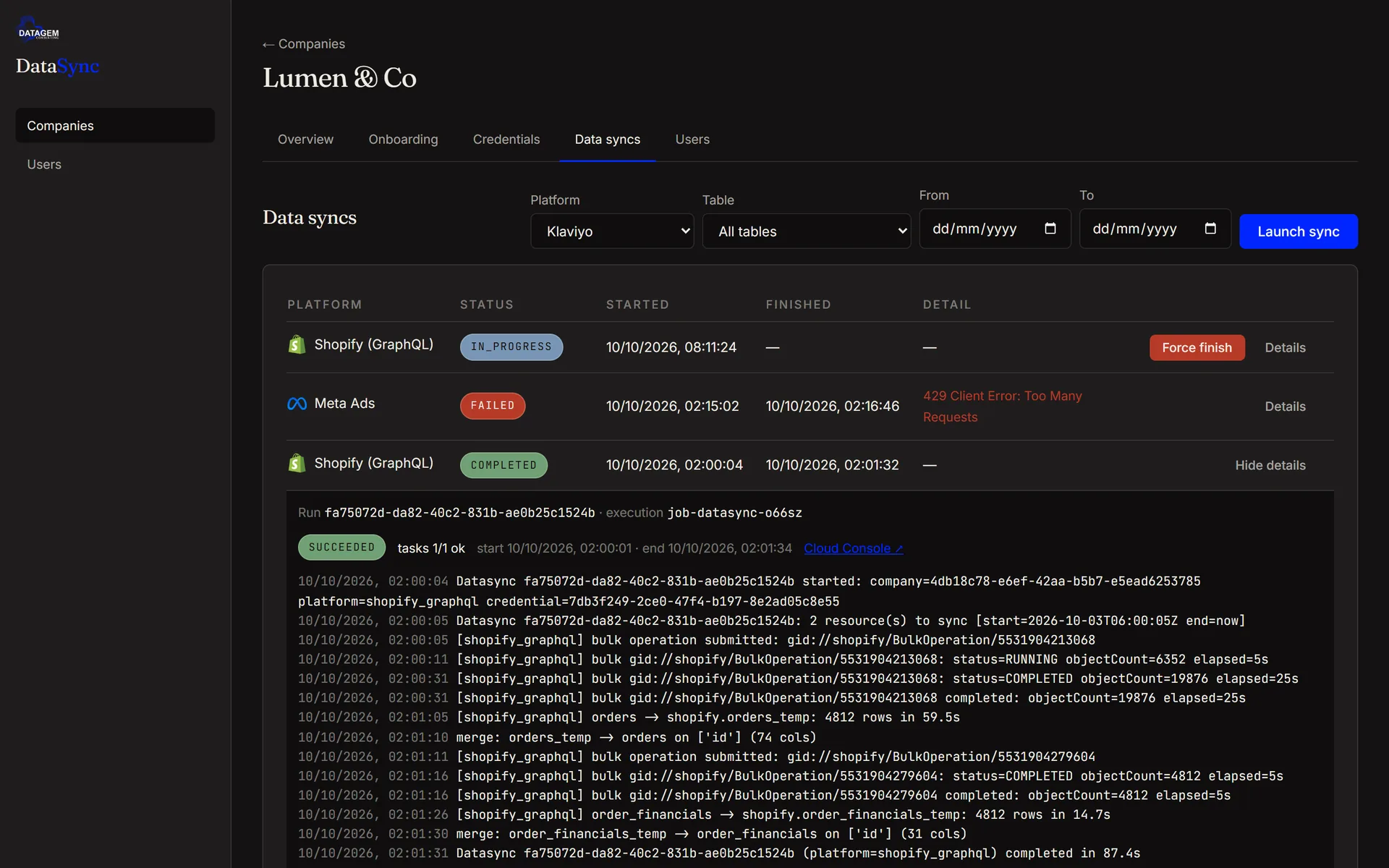Expand Details for the Meta Ads failed sync
This screenshot has width=1389, height=868.
click(1285, 407)
